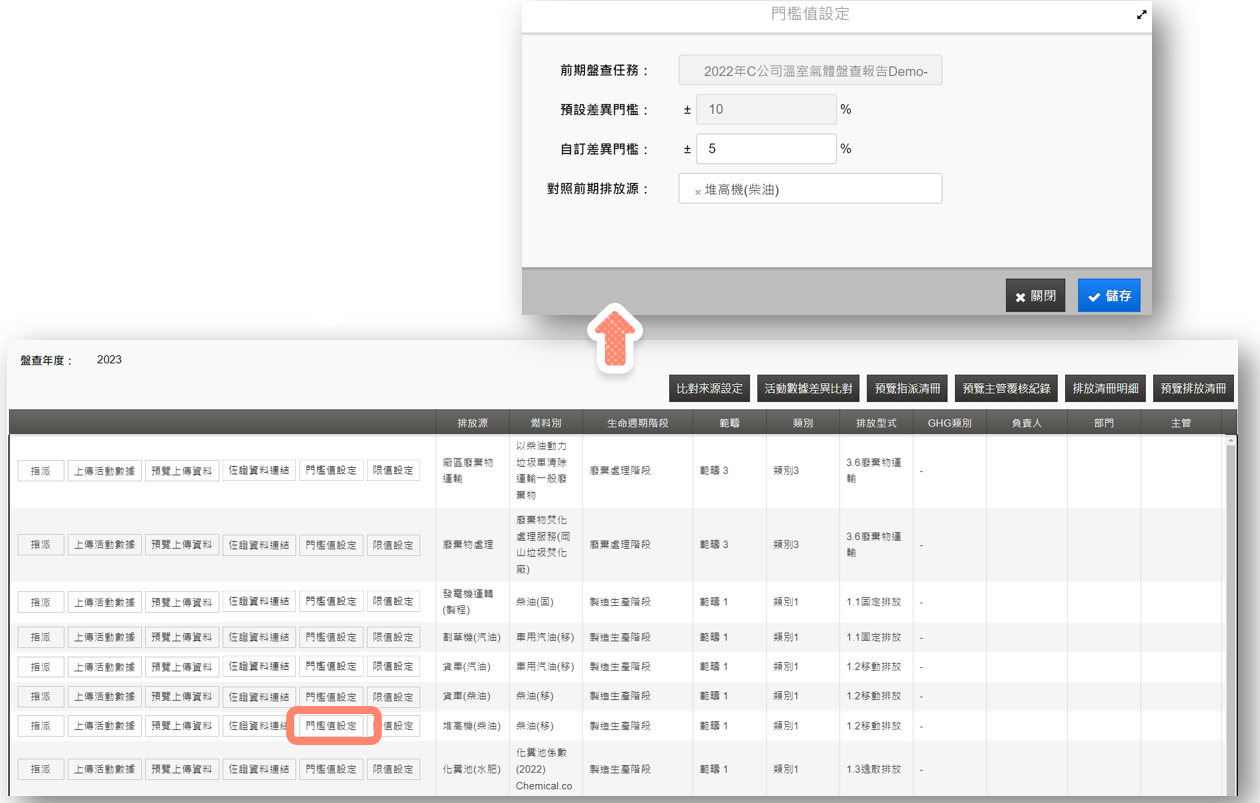
Task: Click 活動數據差異比對 button
Action: 808,389
